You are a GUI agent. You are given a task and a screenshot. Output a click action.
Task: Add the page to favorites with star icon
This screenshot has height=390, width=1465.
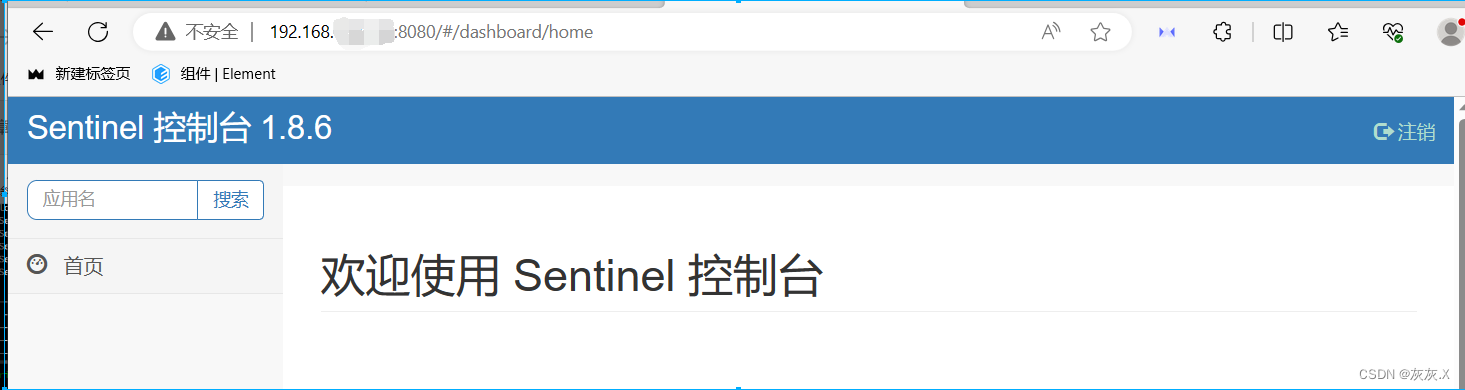tap(1100, 32)
